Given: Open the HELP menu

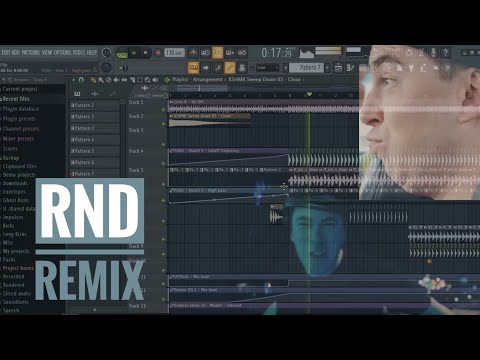Looking at the screenshot, I should 92,52.
